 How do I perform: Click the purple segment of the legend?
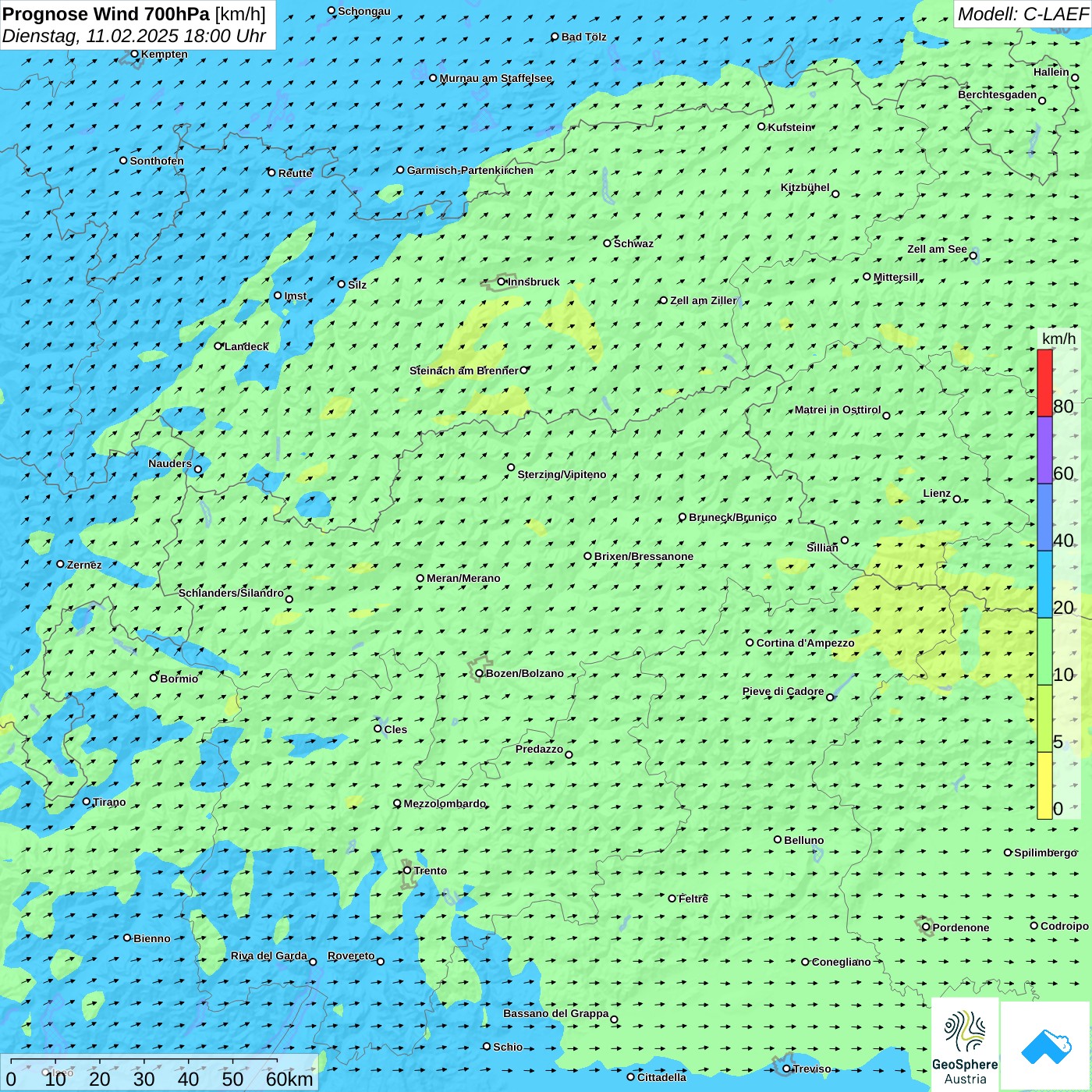pos(1044,450)
